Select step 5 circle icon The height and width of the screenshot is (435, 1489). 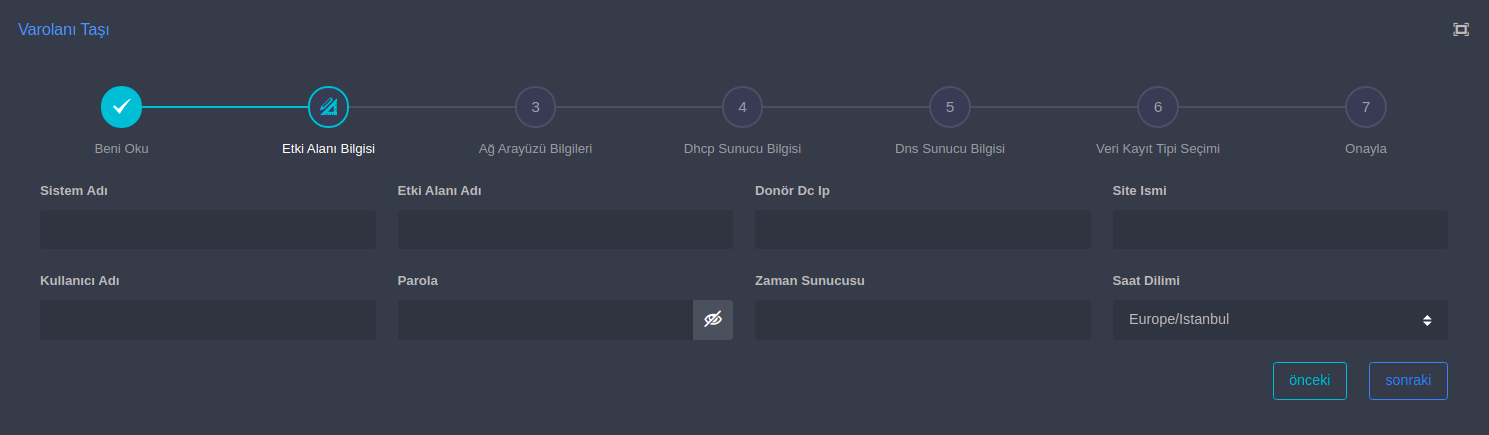click(x=949, y=107)
